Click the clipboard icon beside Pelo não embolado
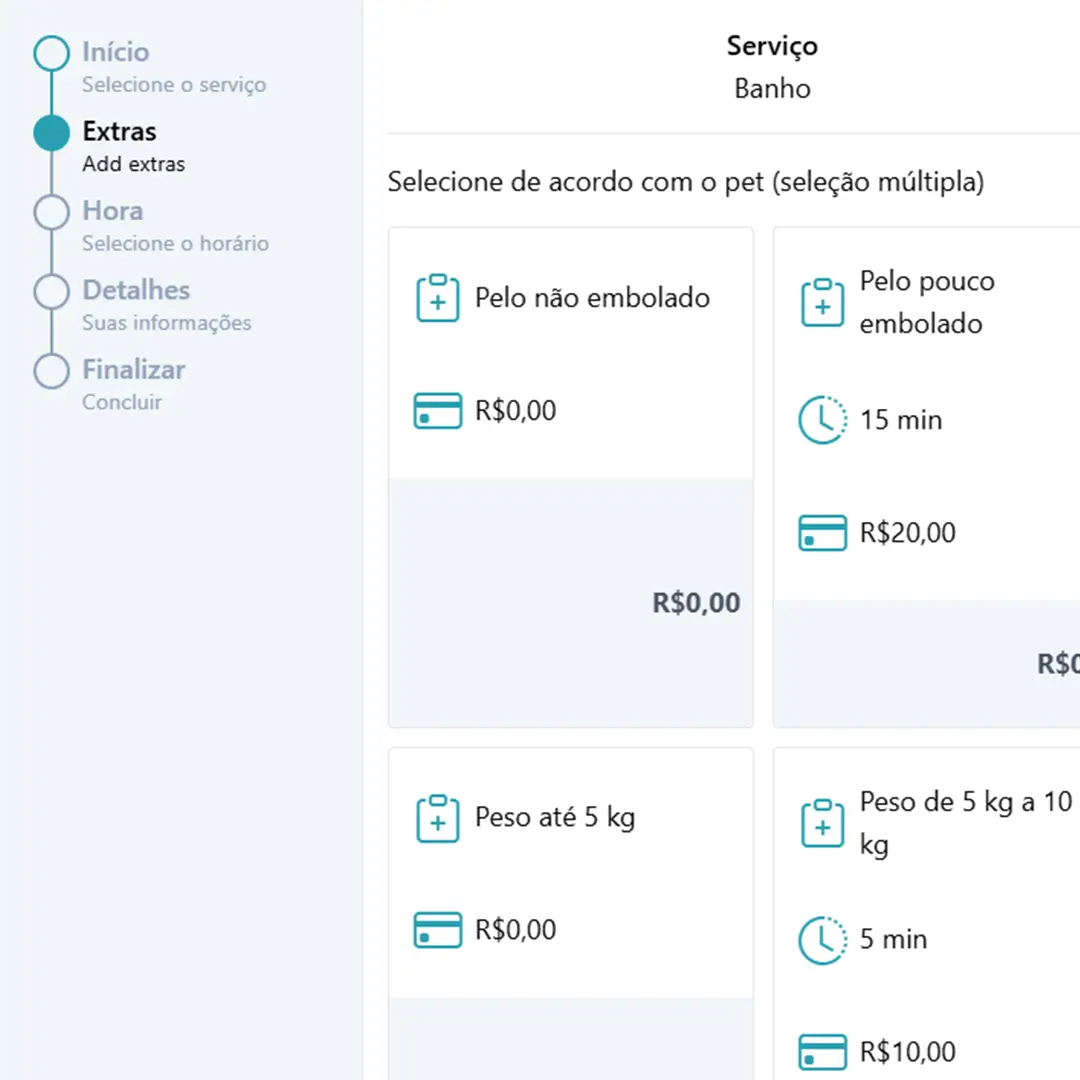The image size is (1080, 1080). click(437, 298)
